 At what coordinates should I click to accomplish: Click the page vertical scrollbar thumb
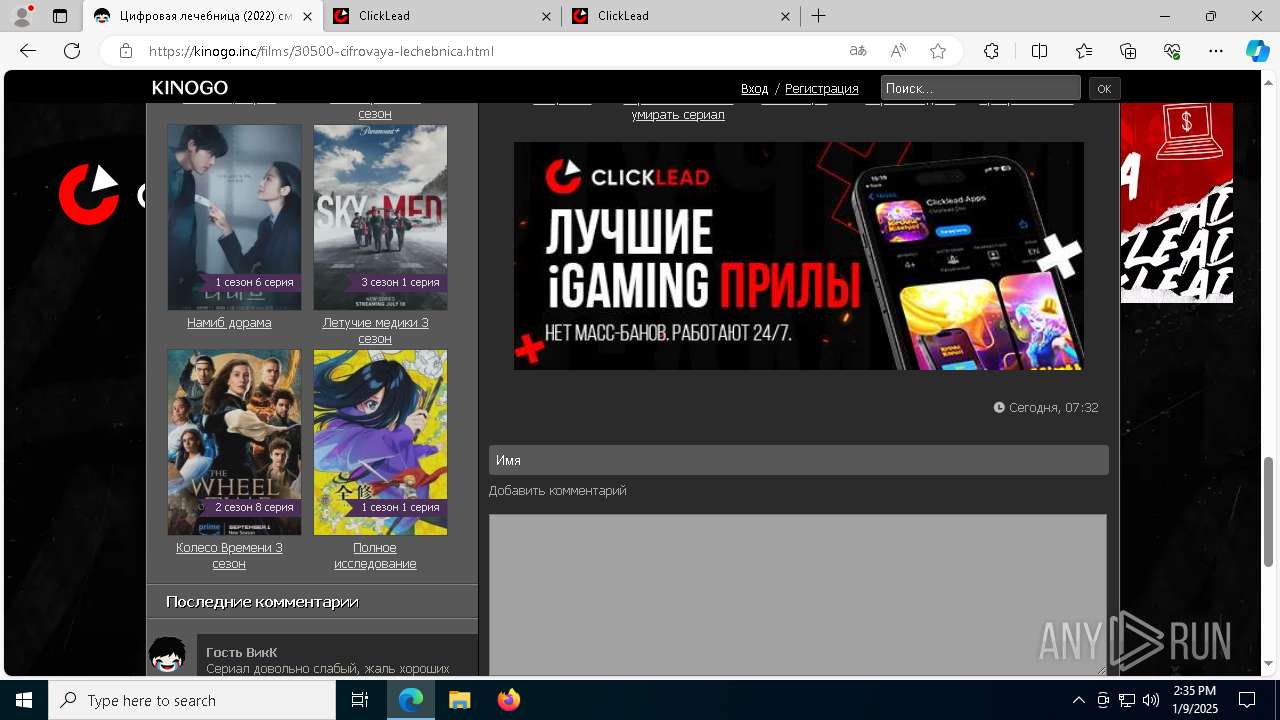tap(1269, 511)
